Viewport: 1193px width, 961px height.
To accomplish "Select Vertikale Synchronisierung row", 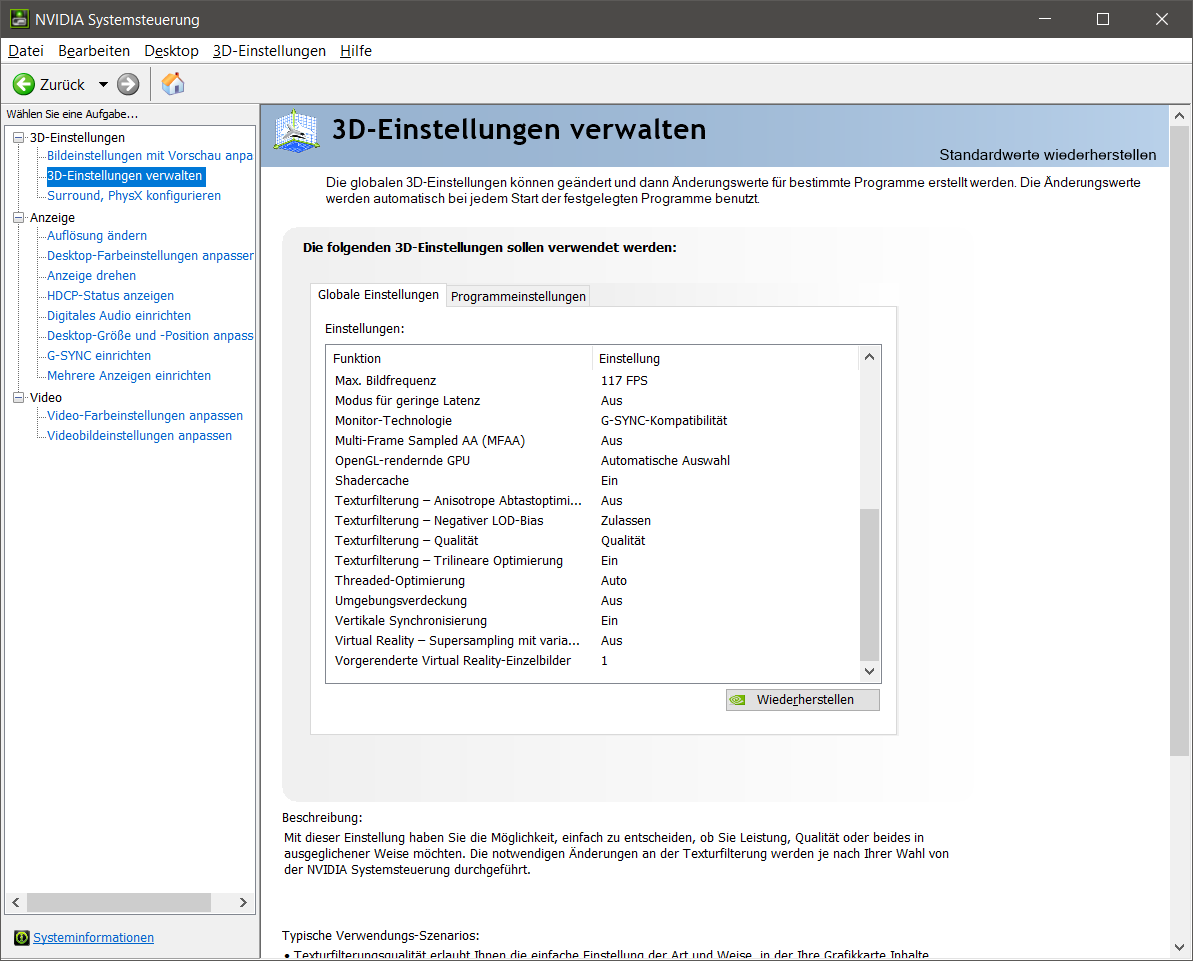I will coord(593,620).
